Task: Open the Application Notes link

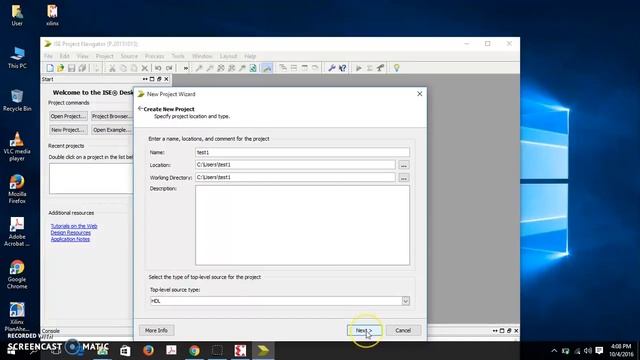Action: point(70,239)
